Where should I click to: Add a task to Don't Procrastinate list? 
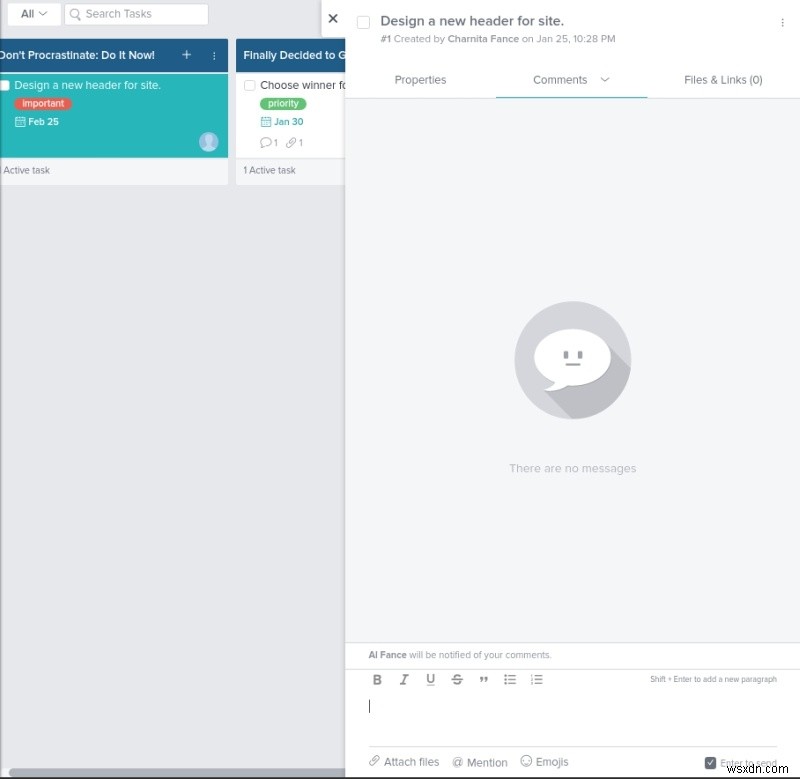click(x=186, y=55)
